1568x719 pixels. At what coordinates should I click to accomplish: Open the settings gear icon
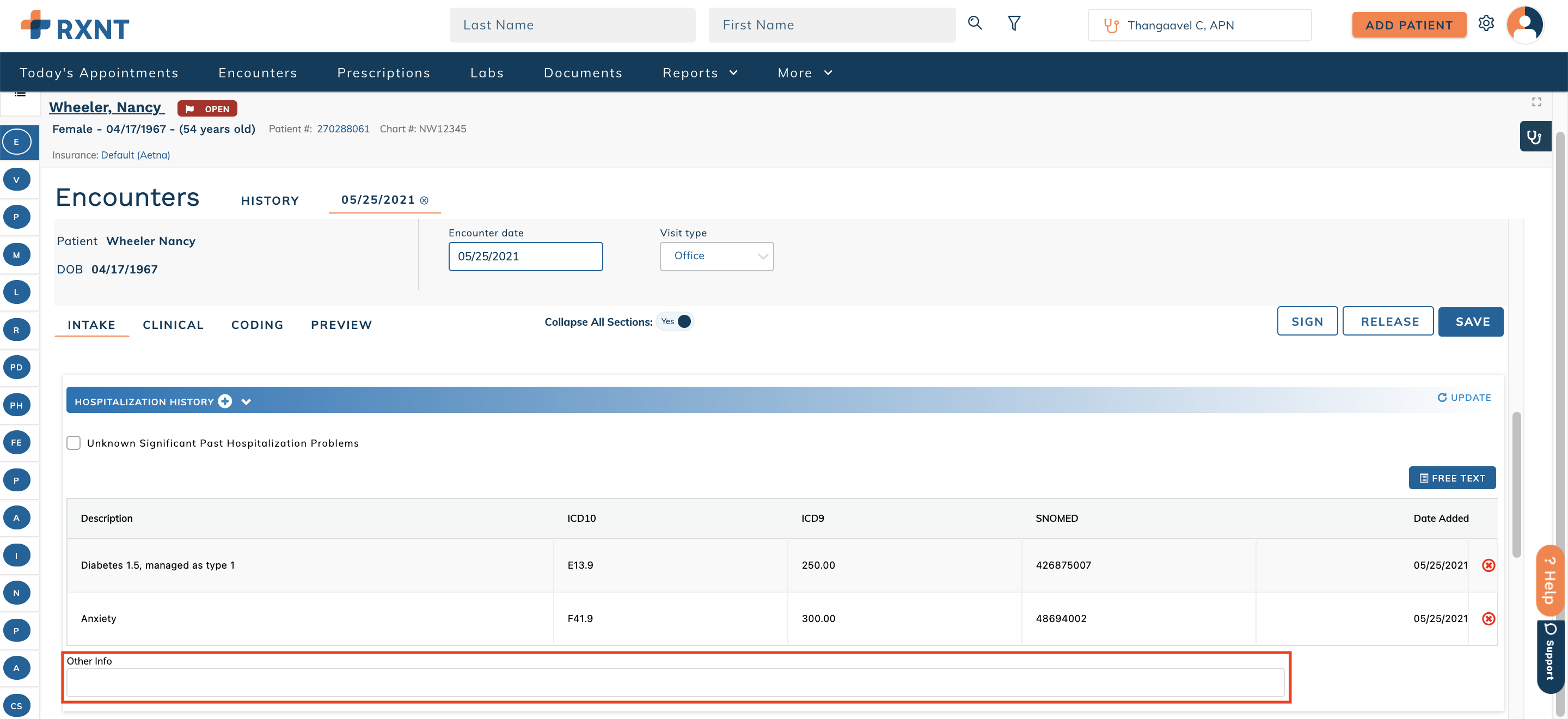point(1486,24)
